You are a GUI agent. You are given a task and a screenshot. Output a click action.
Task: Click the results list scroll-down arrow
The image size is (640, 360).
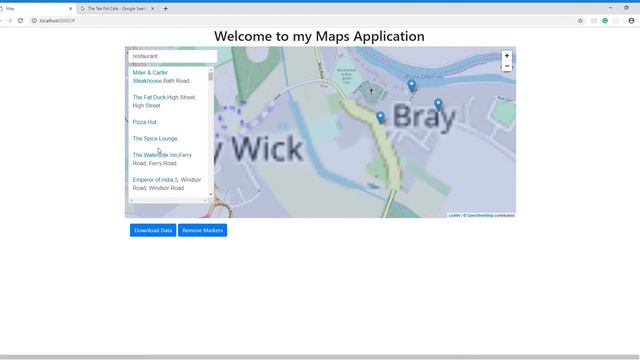(x=211, y=195)
